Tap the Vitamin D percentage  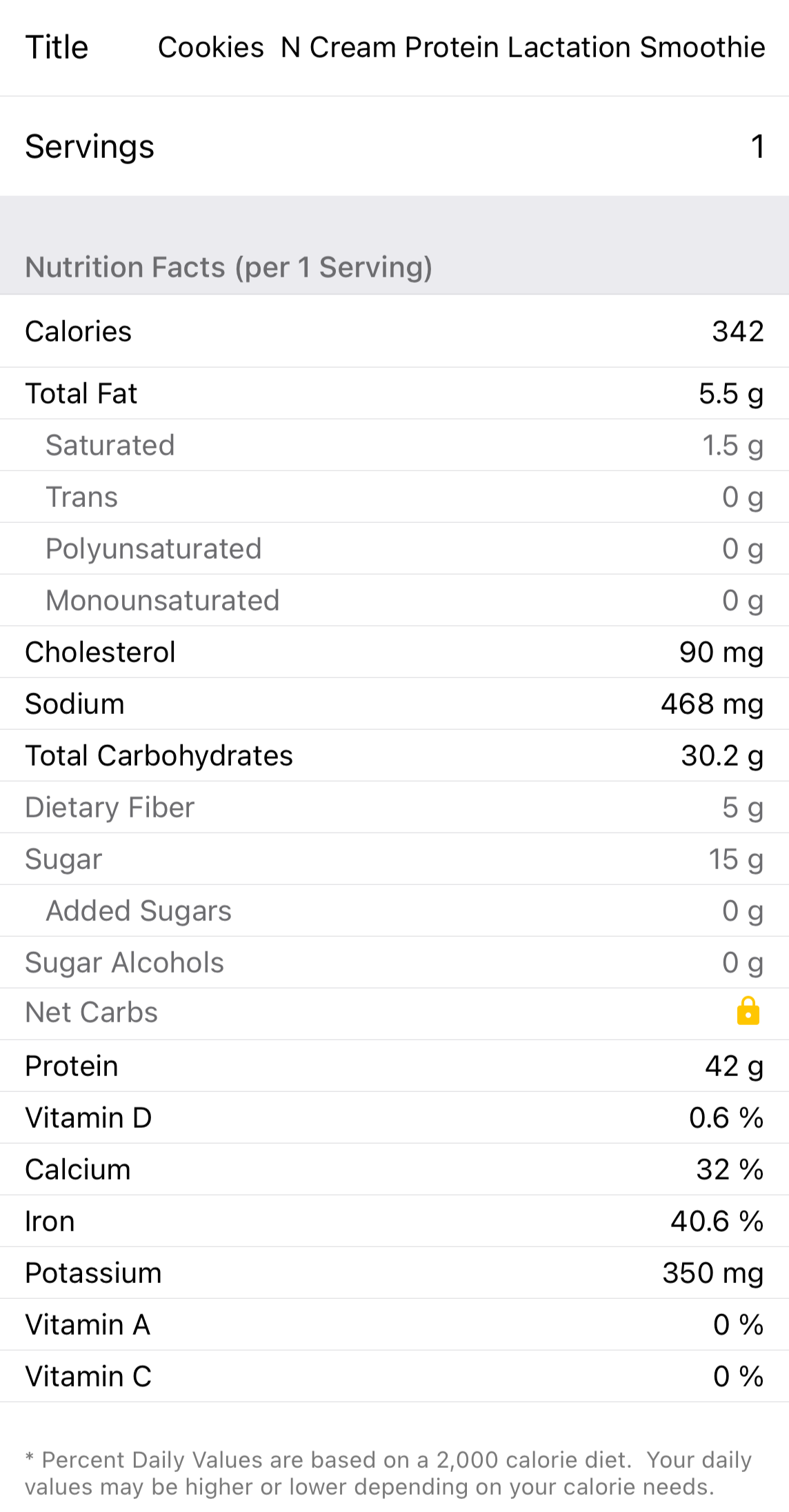pos(726,1118)
